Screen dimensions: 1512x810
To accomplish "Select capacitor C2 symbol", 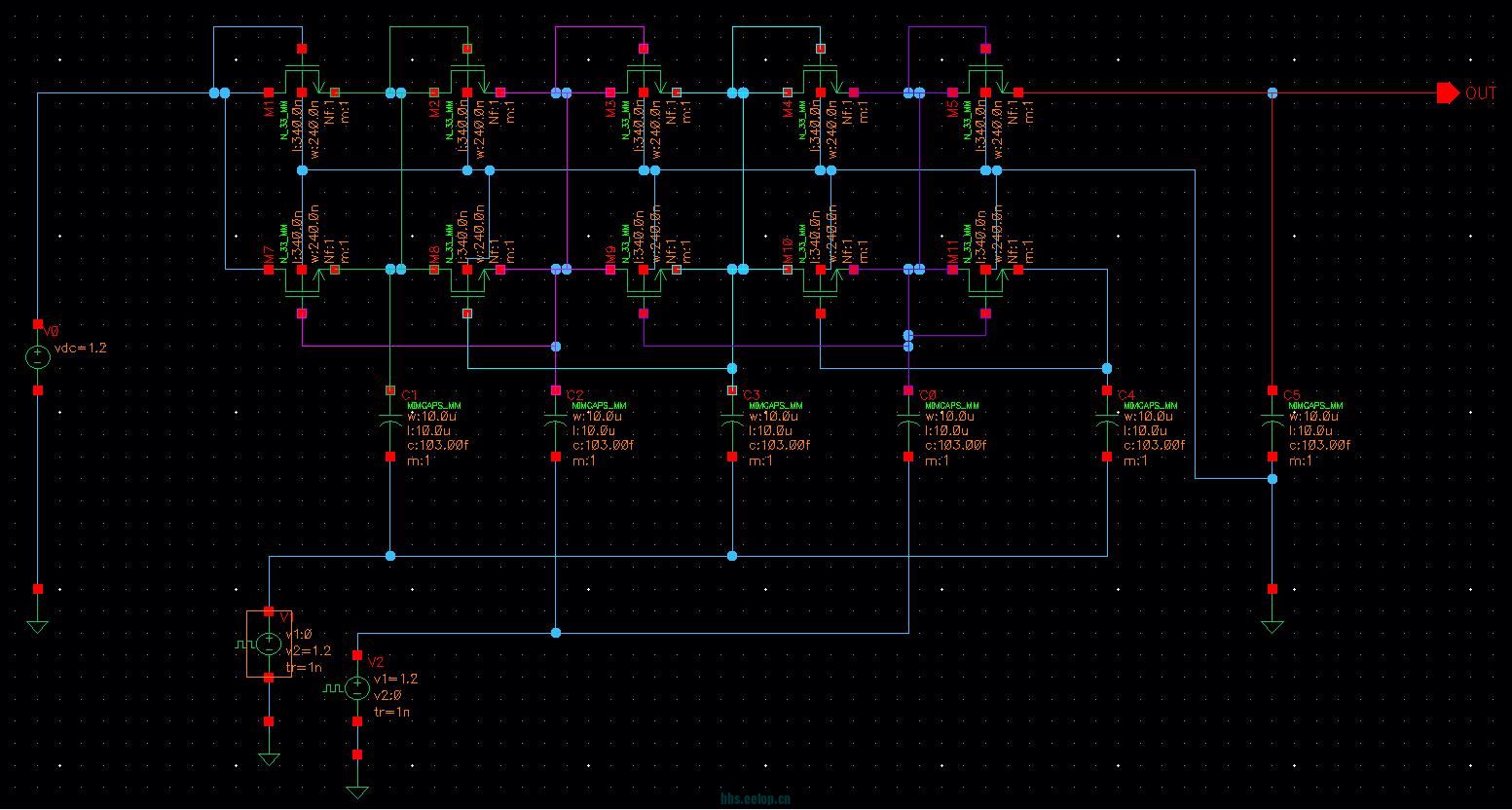I will pyautogui.click(x=555, y=423).
